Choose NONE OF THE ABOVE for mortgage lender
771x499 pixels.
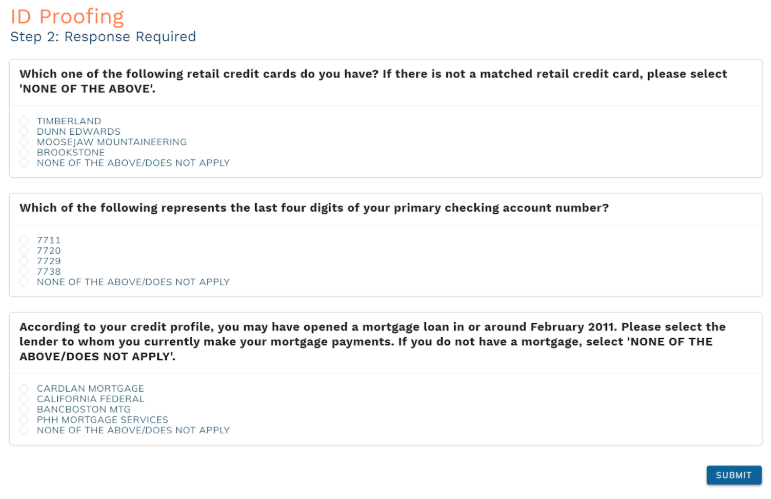coord(24,430)
